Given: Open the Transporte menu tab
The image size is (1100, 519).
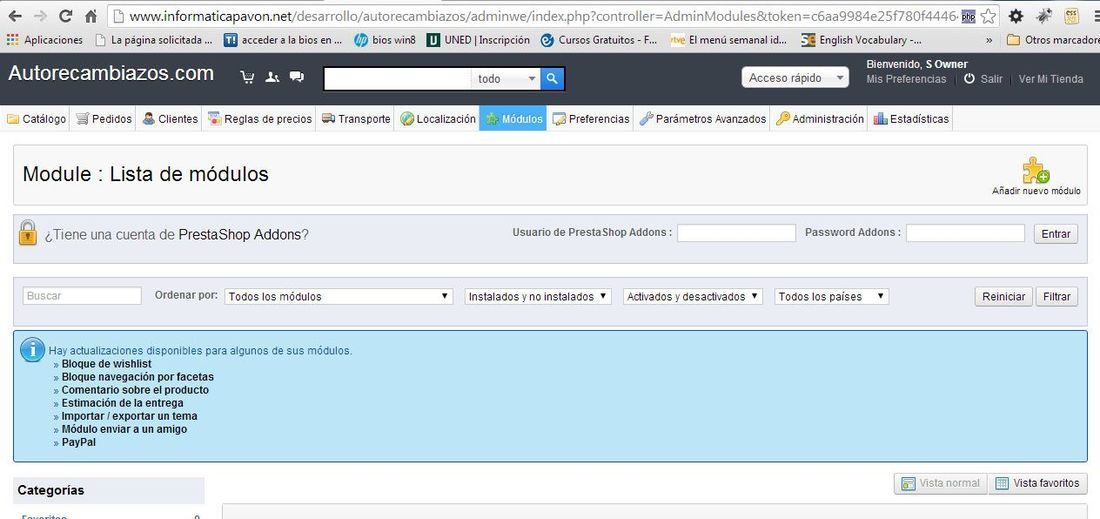Looking at the screenshot, I should (356, 119).
